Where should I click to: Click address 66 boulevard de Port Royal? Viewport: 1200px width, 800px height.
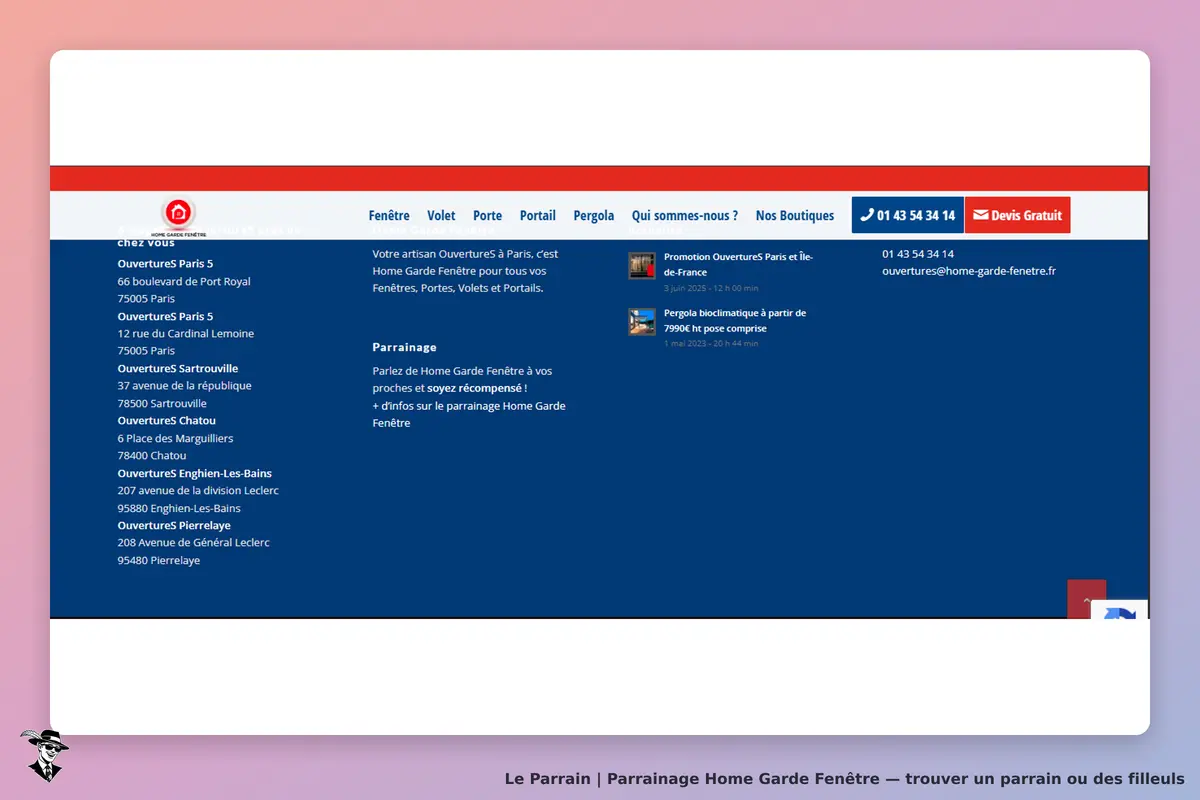[x=184, y=282]
